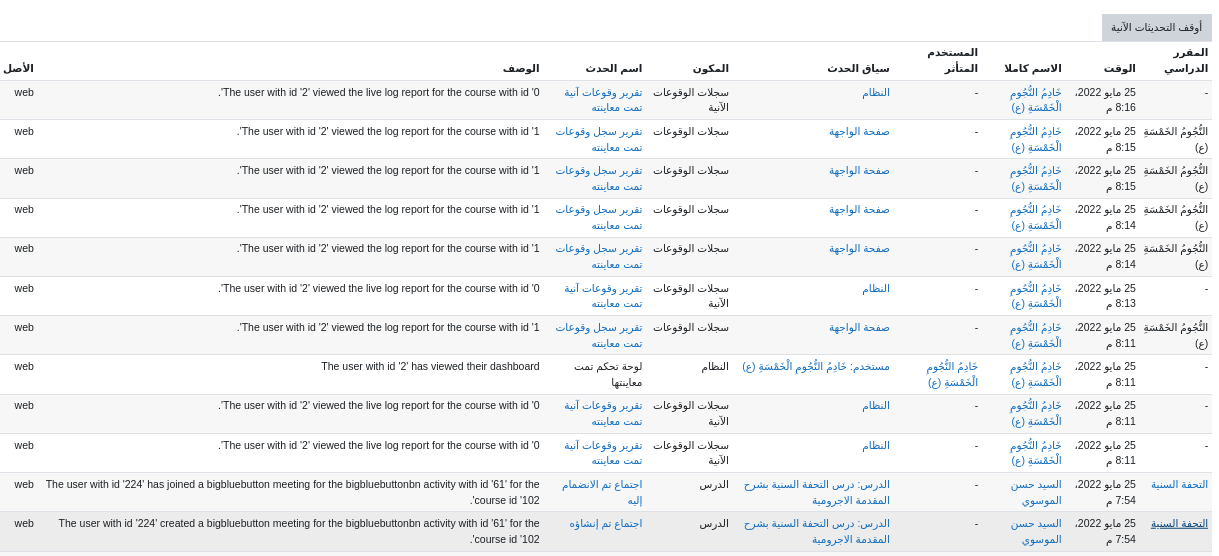Open تقرير سجل وقوعات event in the 8:11 م row
1219x556 pixels.
[599, 335]
